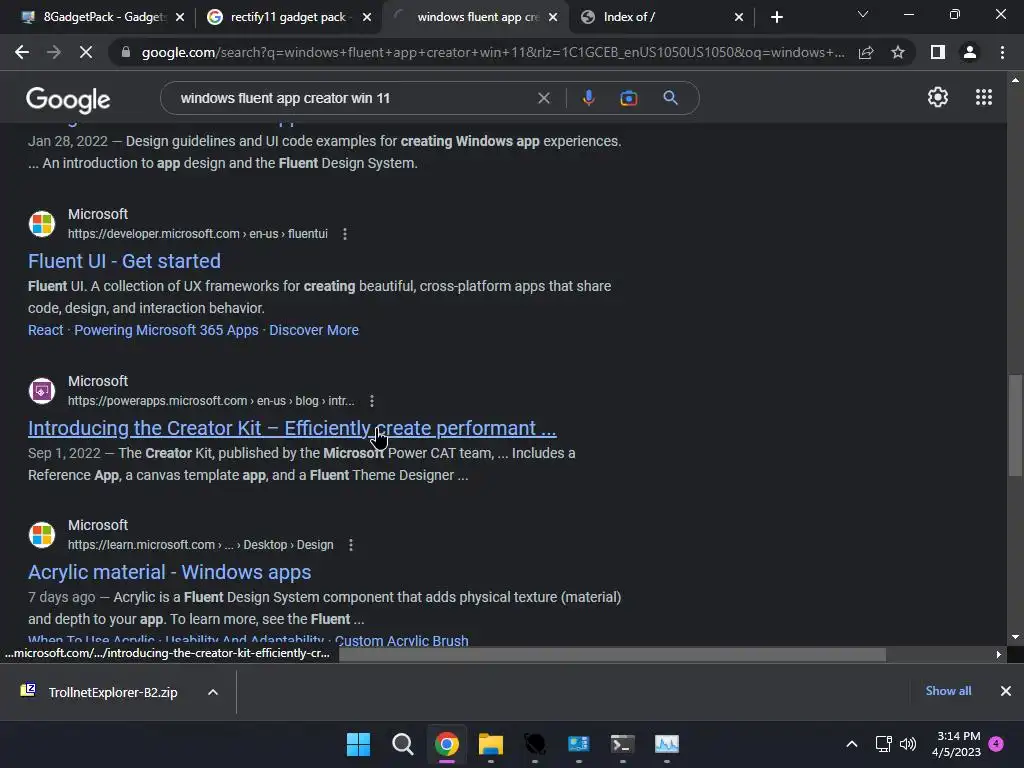Click the https://developer.microsoft.com result URL
This screenshot has width=1024, height=768.
click(197, 234)
